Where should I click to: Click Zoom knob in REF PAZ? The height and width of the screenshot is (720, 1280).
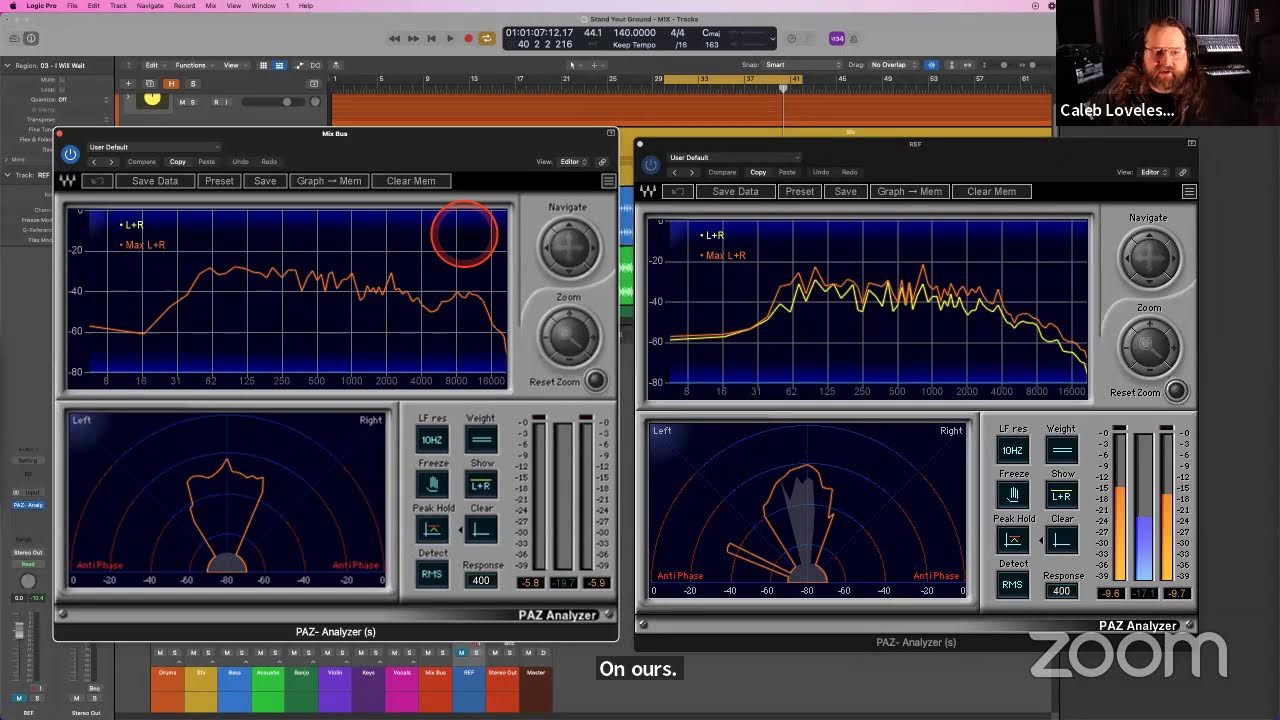pyautogui.click(x=1149, y=347)
